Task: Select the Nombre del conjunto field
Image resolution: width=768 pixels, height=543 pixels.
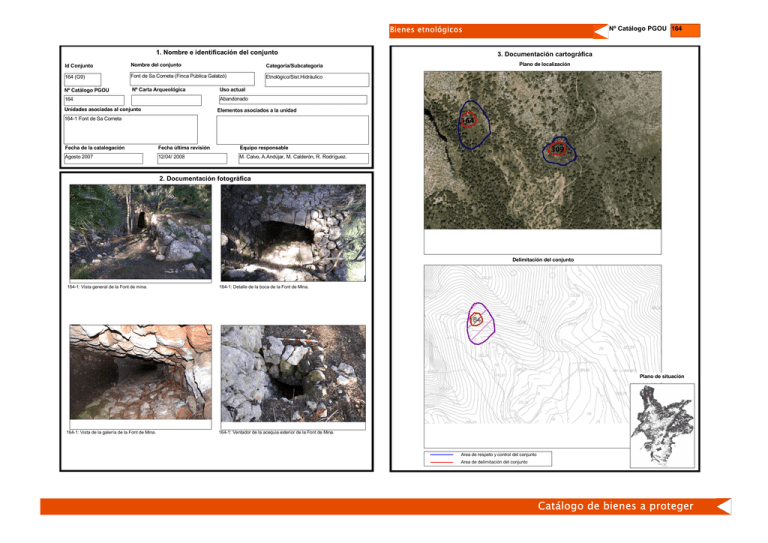Action: pos(192,79)
